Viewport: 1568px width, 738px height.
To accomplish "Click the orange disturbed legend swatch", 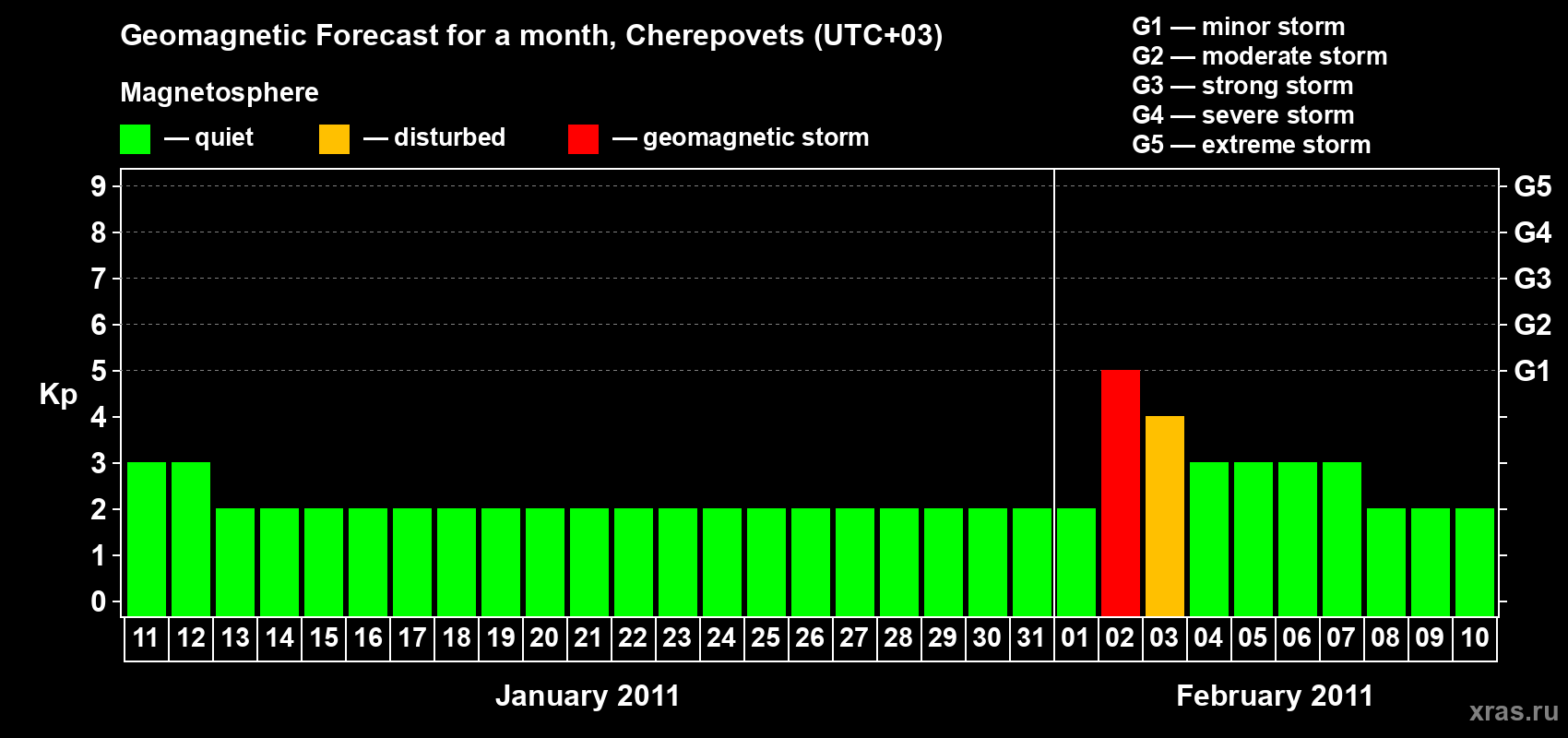I will 334,139.
